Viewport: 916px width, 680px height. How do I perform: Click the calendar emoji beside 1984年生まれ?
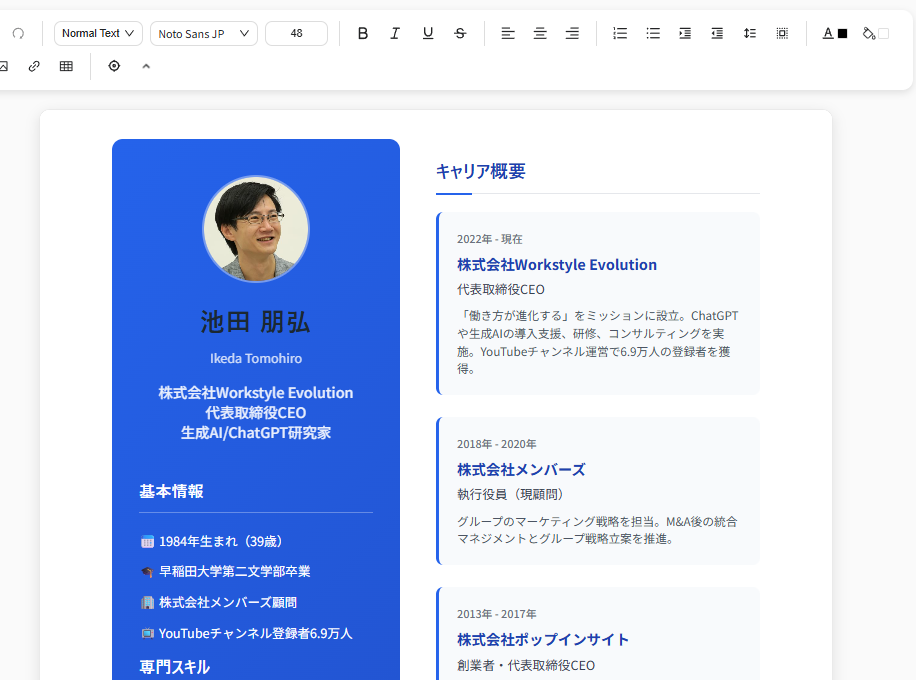[x=147, y=542]
